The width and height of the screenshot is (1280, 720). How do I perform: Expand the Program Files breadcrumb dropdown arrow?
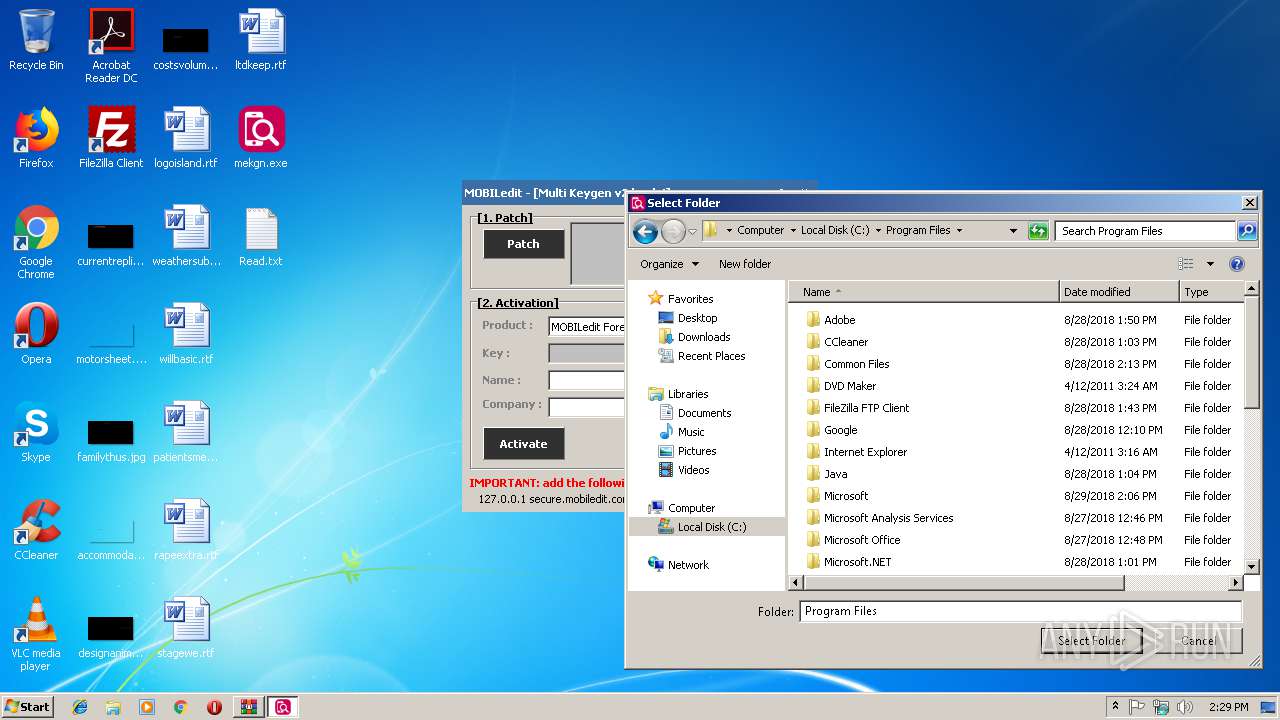tap(959, 231)
